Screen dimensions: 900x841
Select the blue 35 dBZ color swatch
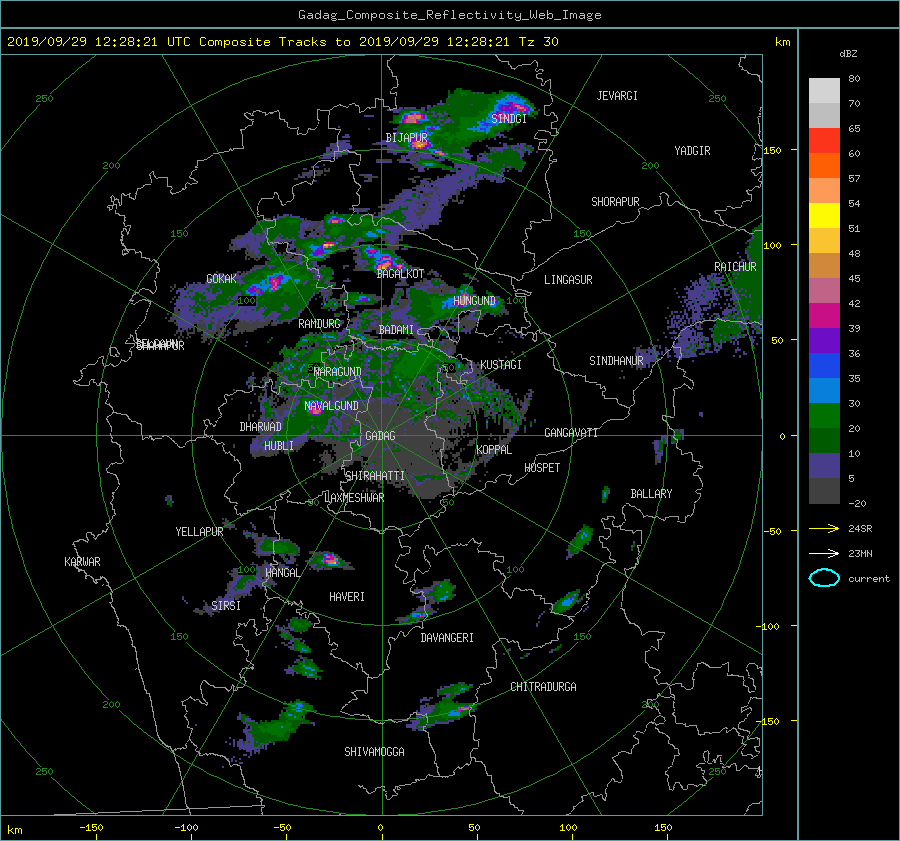click(824, 366)
